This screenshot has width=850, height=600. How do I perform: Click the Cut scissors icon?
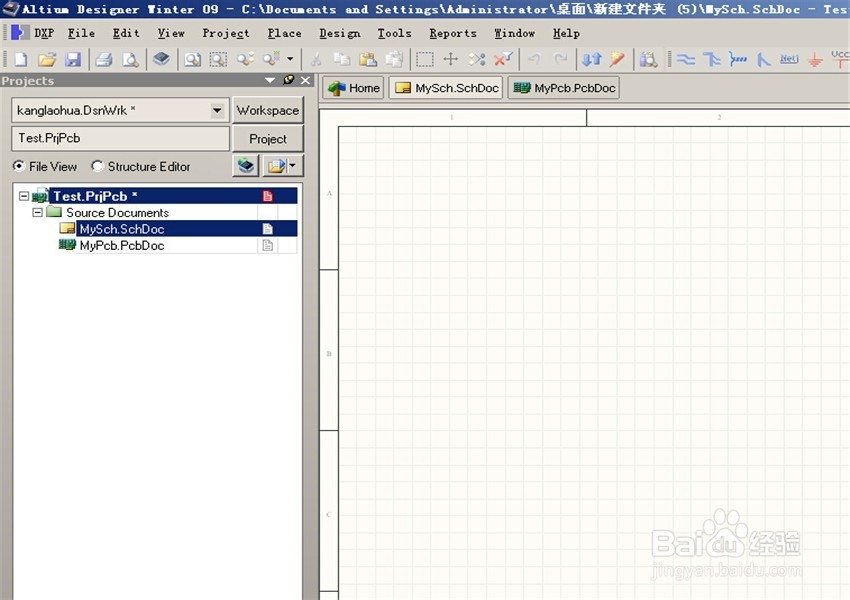click(316, 59)
